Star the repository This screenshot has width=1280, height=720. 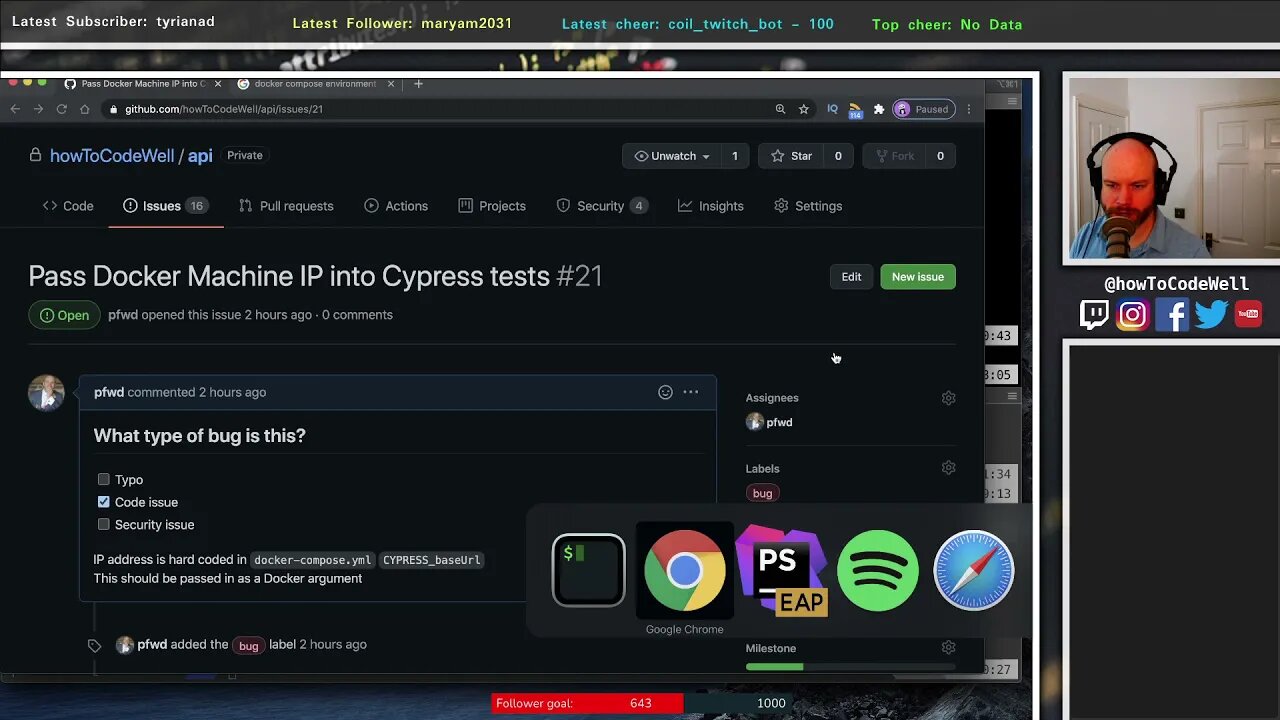click(x=790, y=156)
